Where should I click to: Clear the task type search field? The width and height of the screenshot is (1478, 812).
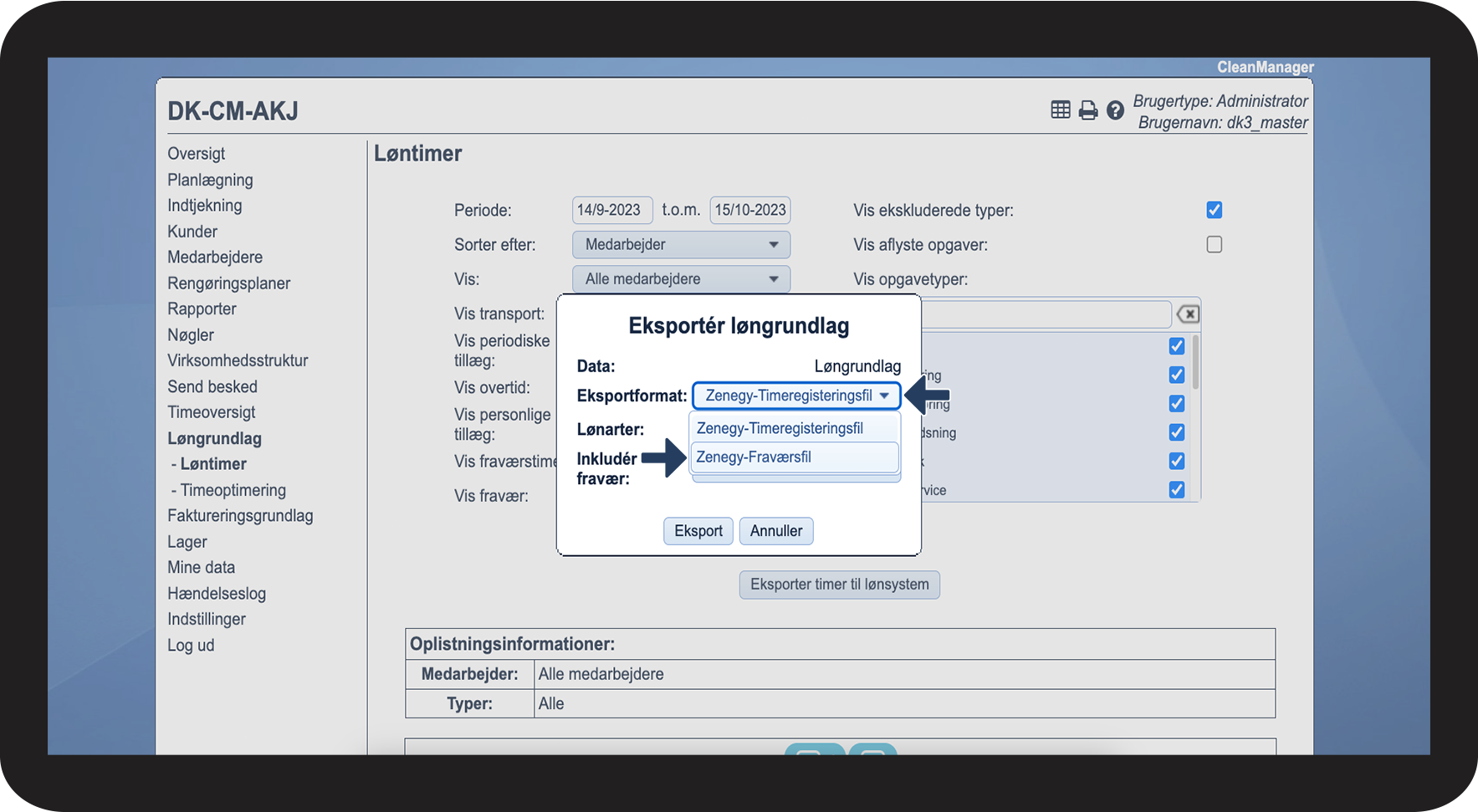pyautogui.click(x=1188, y=314)
